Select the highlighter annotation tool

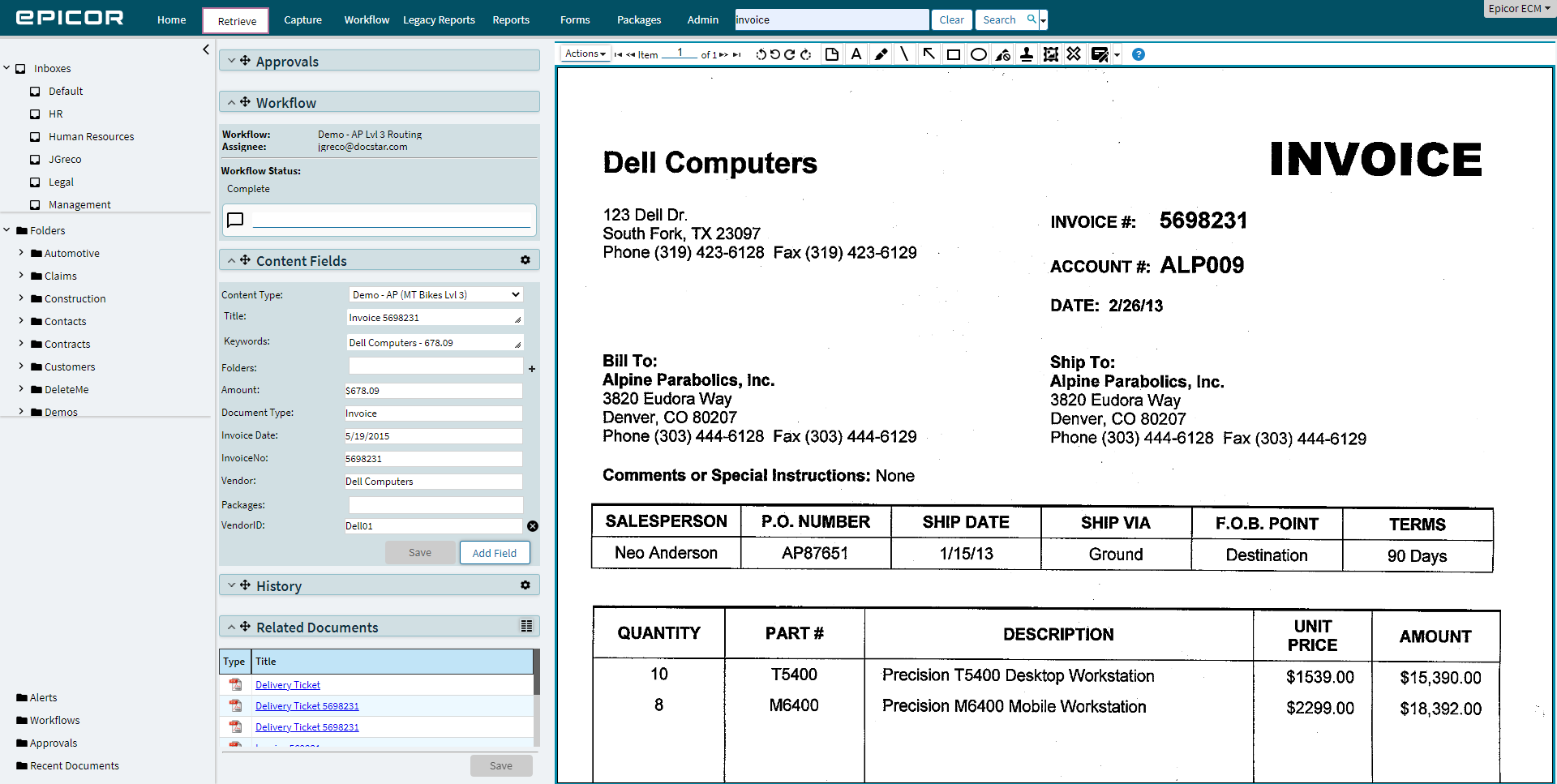(881, 54)
